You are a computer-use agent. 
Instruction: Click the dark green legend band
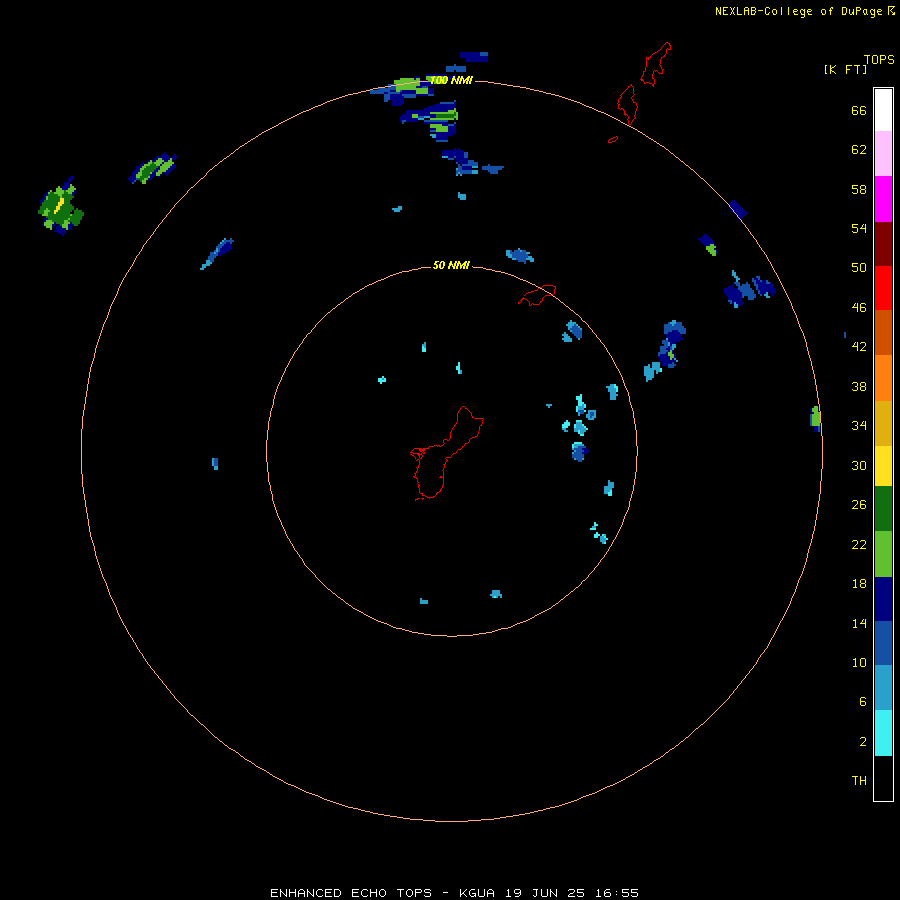[883, 509]
